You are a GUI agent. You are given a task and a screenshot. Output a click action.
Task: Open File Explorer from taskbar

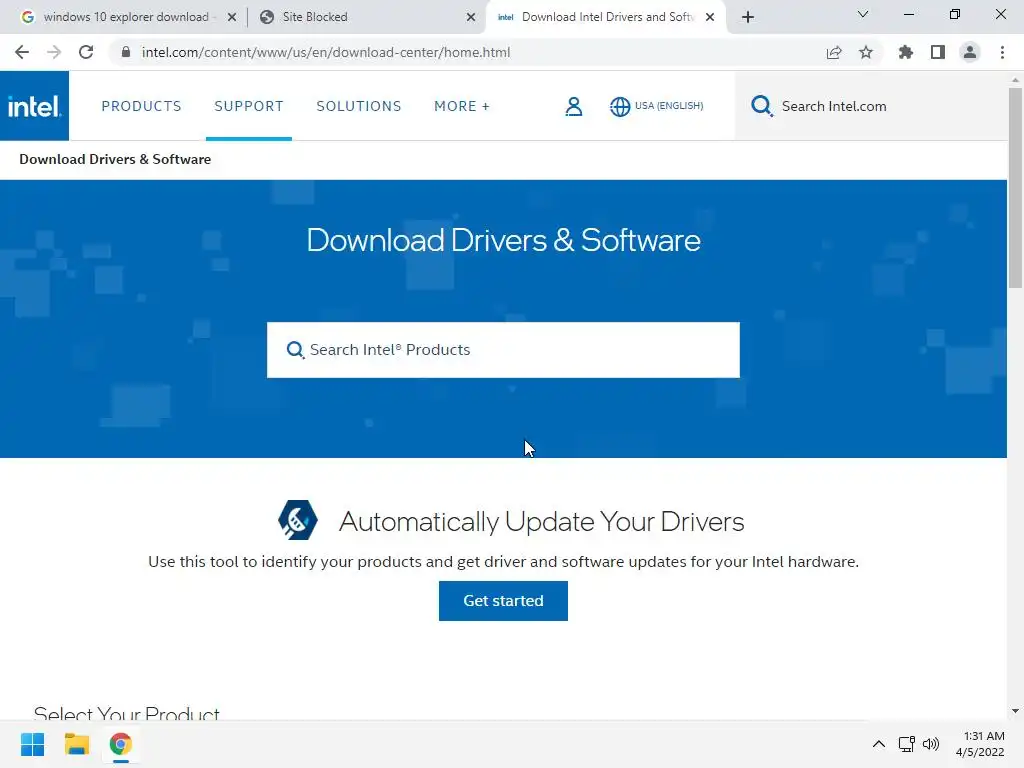point(76,744)
